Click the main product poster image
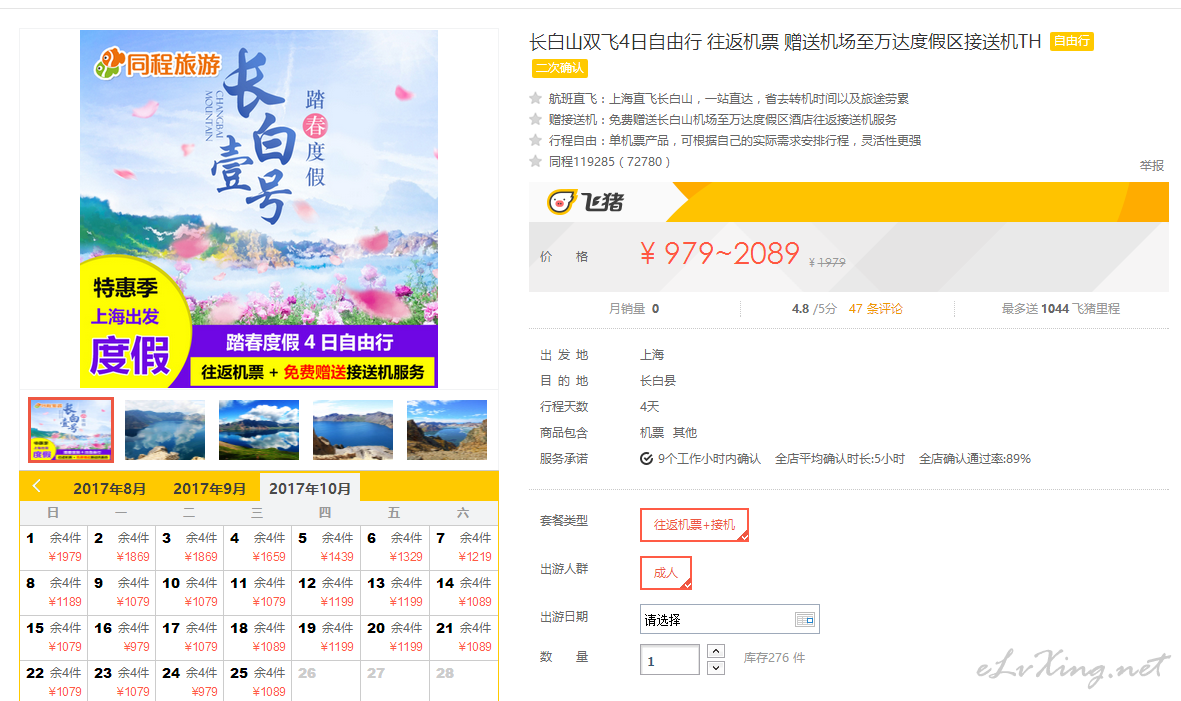This screenshot has width=1181, height=701. [x=259, y=209]
